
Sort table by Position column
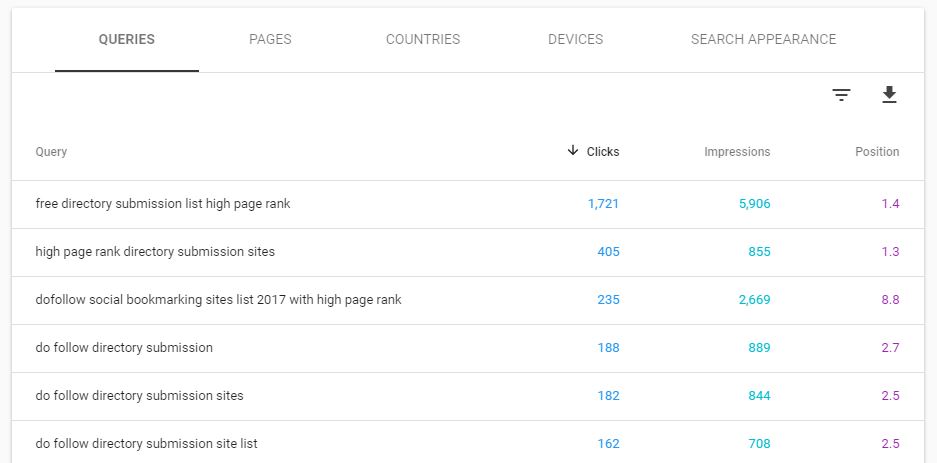877,152
